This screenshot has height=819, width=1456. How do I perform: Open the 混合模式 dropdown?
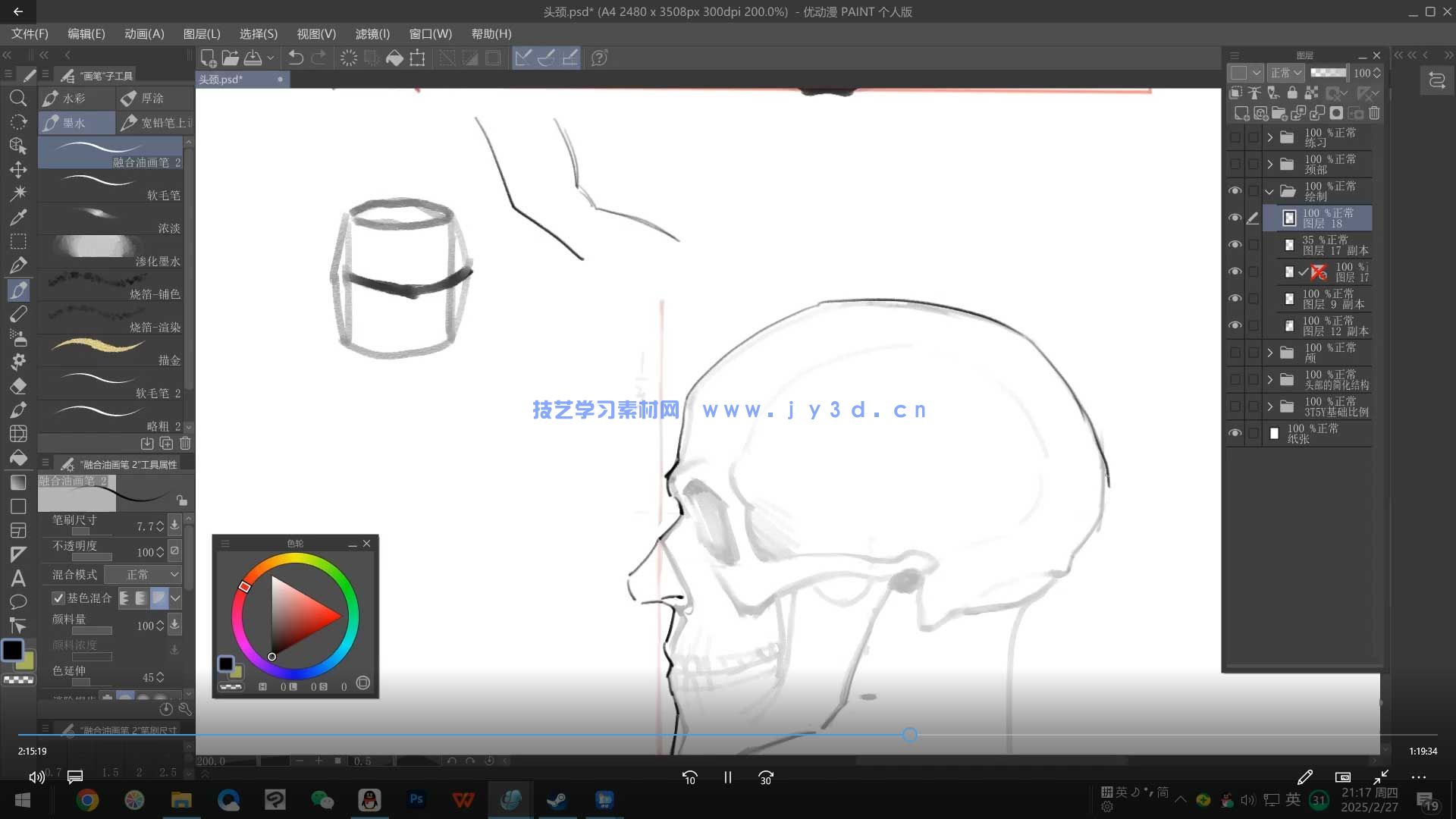143,574
